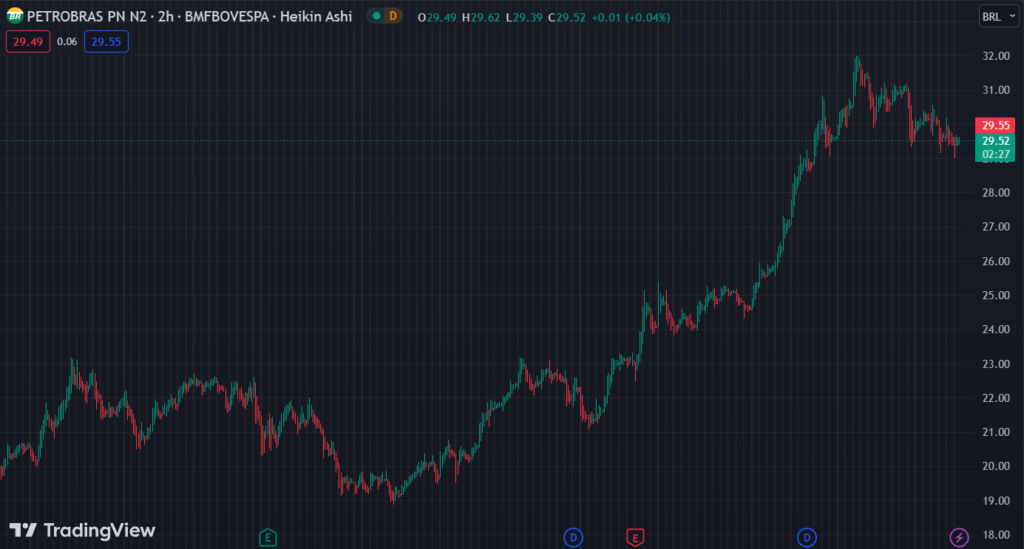Click the O29.49 open value

437,17
